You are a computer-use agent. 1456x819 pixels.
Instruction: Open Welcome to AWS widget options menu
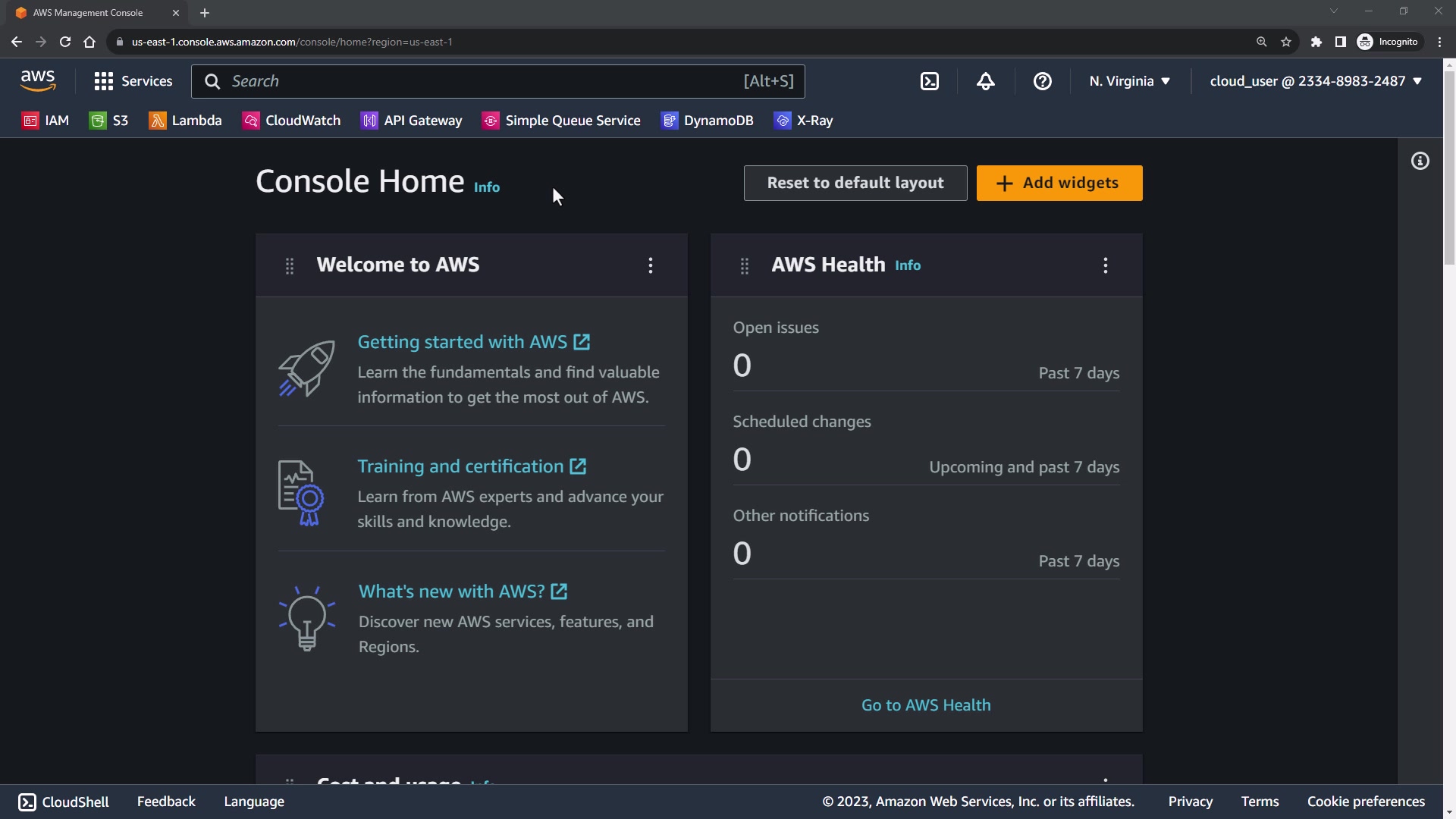(x=651, y=265)
